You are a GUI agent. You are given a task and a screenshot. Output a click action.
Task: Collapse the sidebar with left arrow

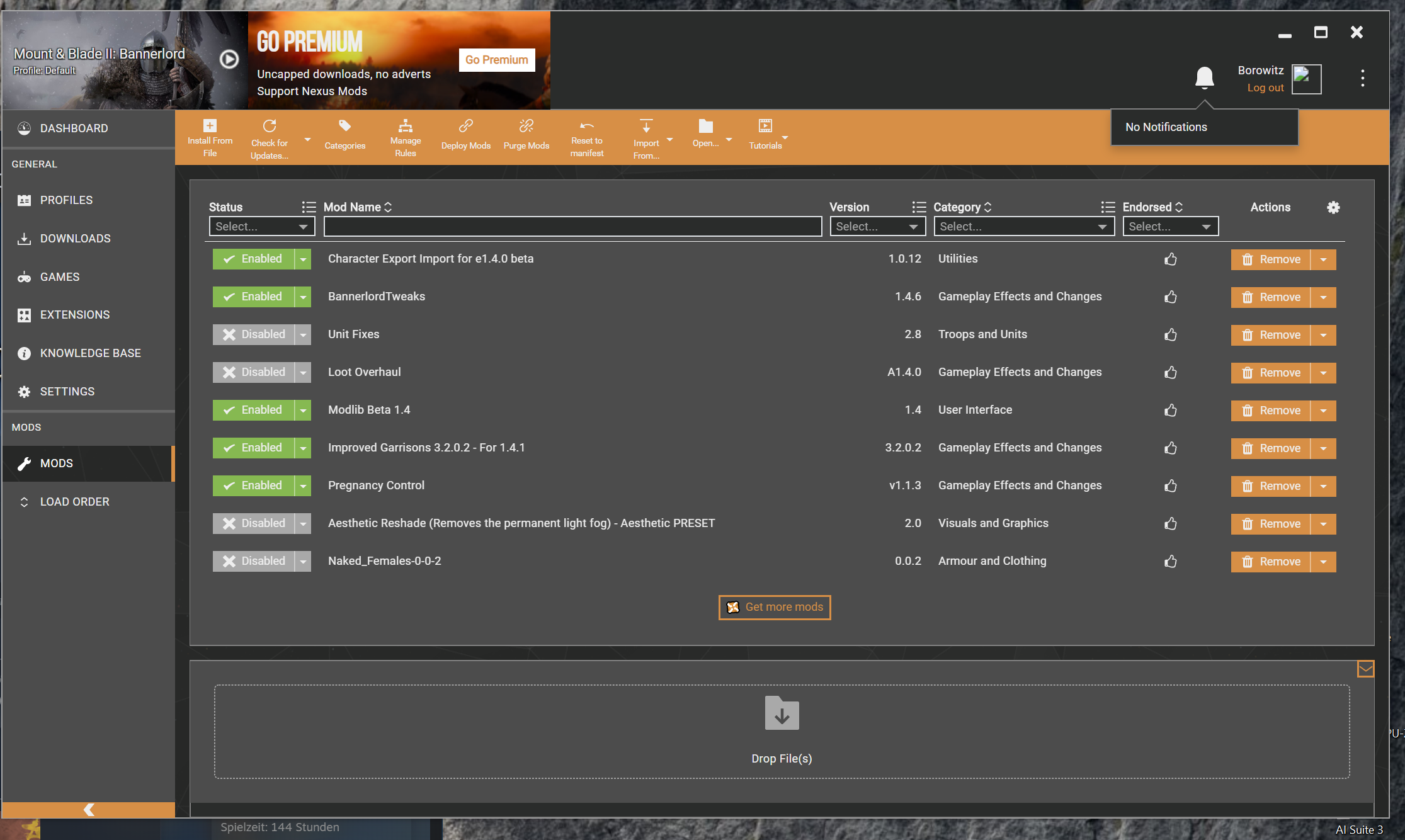[x=89, y=810]
